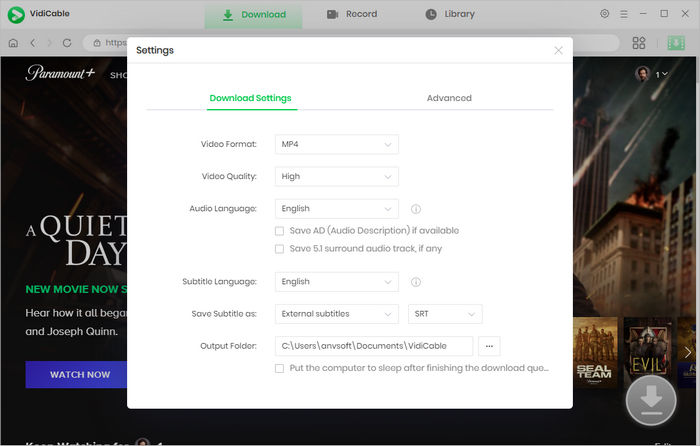Screen dimensions: 700x446
Task: Click the VidiCable logo icon
Action: (x=16, y=14)
